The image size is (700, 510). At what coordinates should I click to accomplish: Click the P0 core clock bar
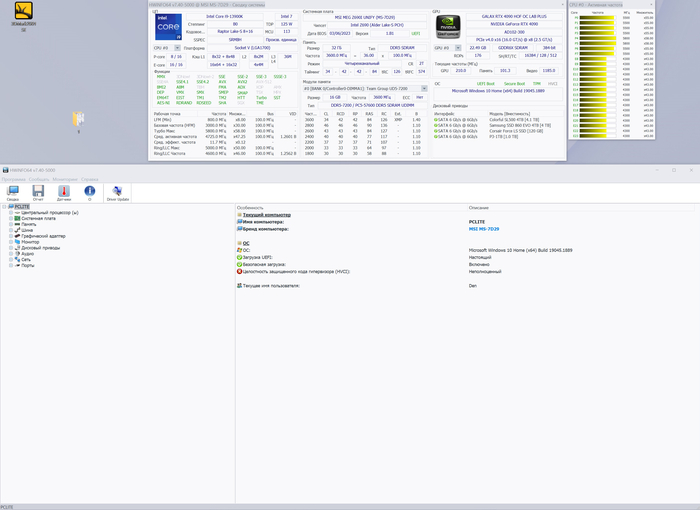point(600,17)
